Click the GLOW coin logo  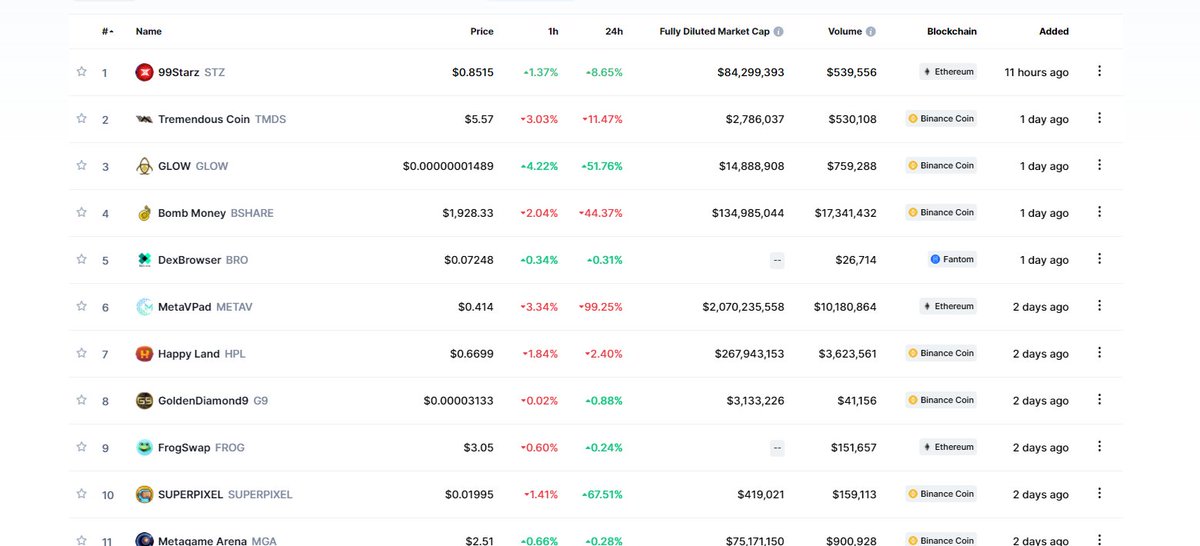144,166
